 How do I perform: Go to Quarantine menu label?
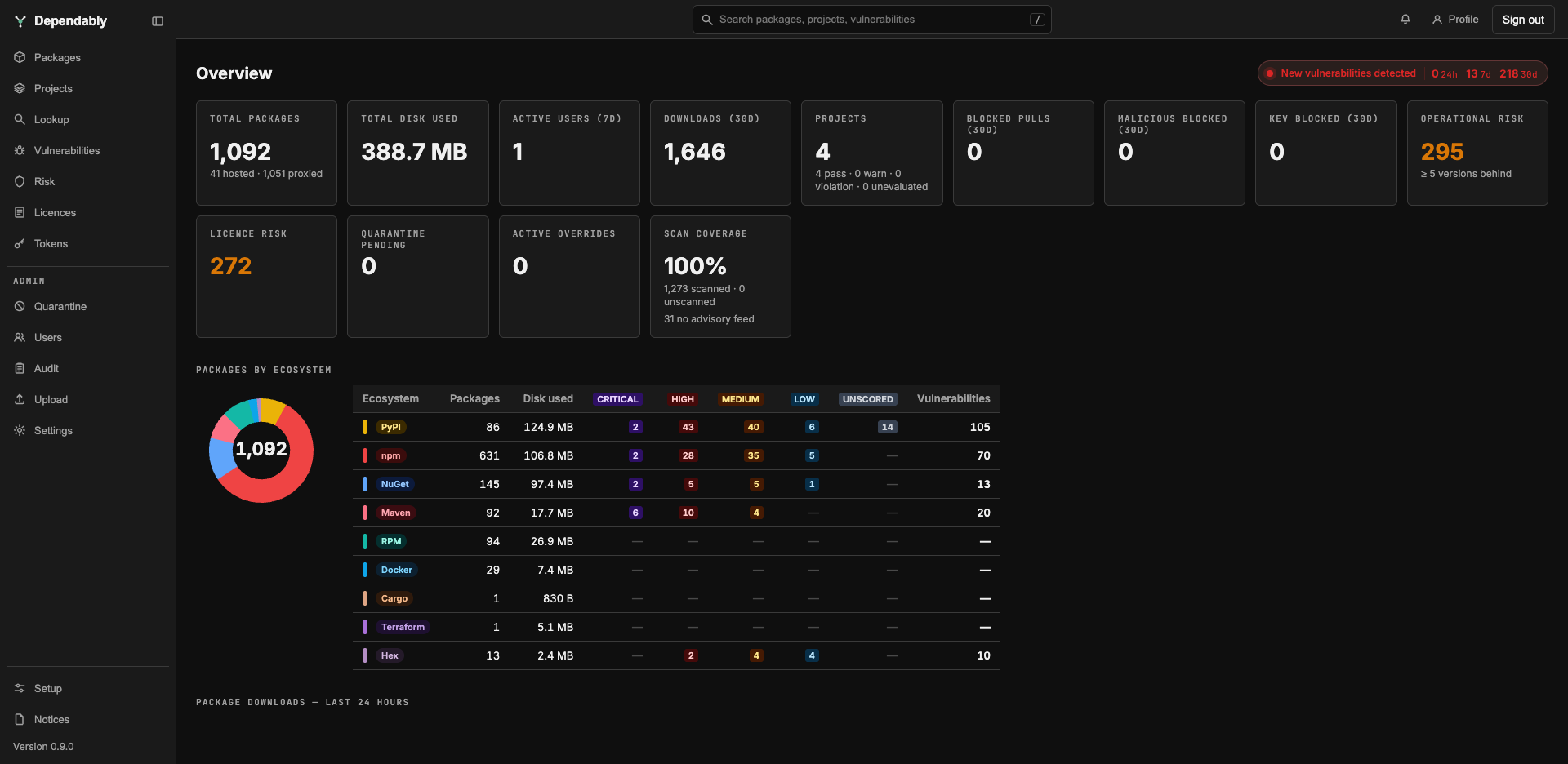[x=60, y=306]
